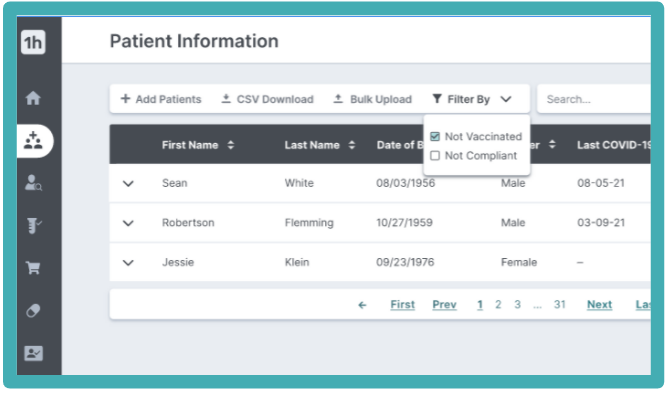Open the pill medication sidebar icon

point(33,311)
